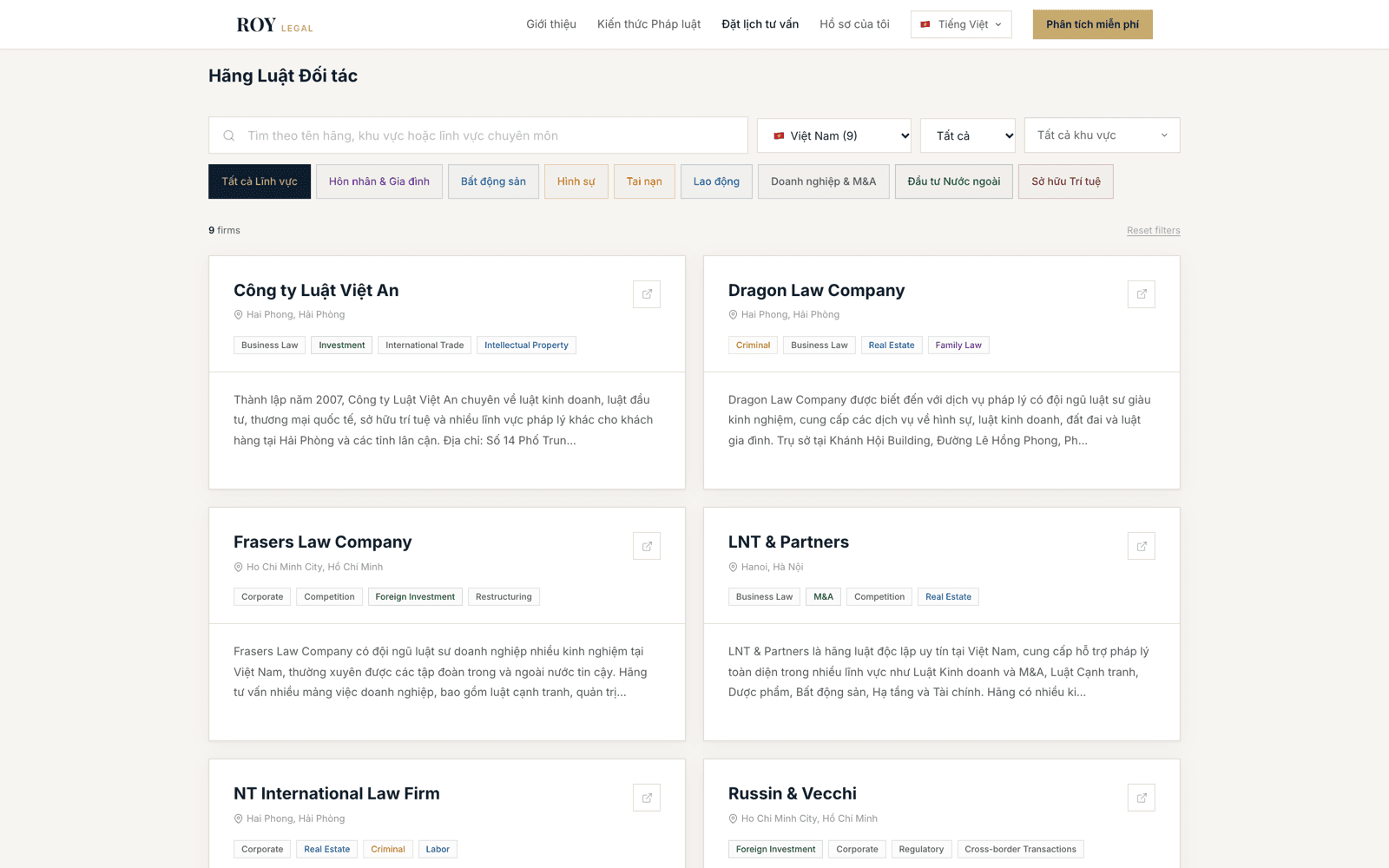
Task: Filter by Sở hữu Trí tuệ
Action: (x=1066, y=181)
